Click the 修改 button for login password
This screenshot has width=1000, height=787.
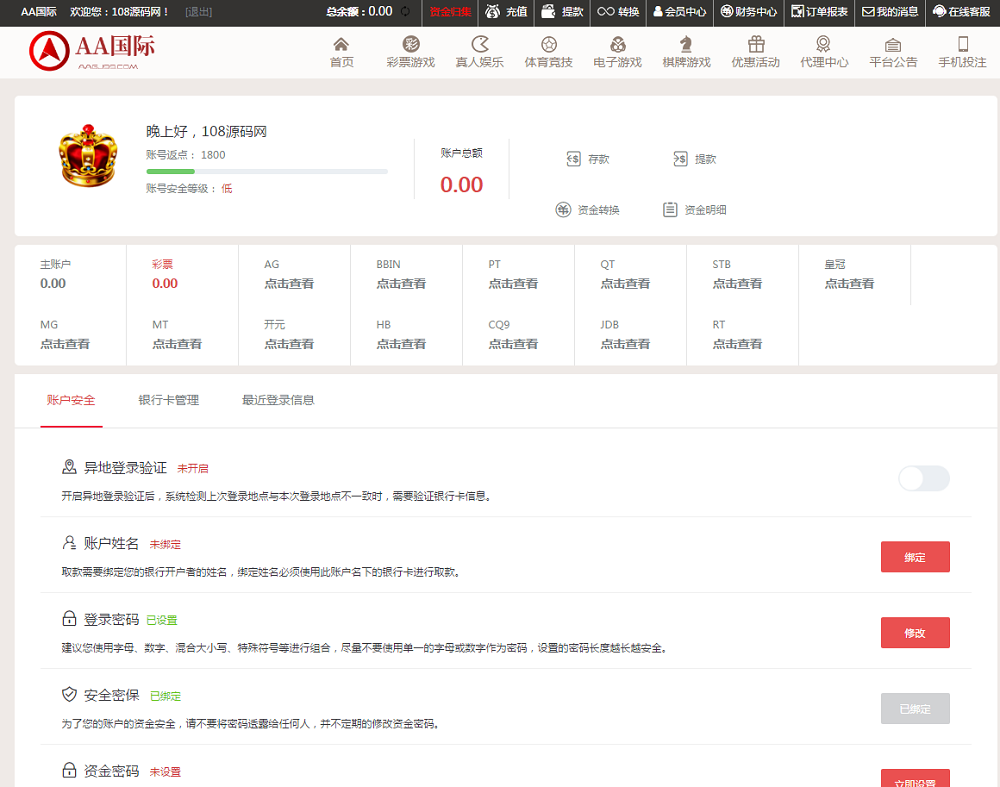[x=914, y=632]
